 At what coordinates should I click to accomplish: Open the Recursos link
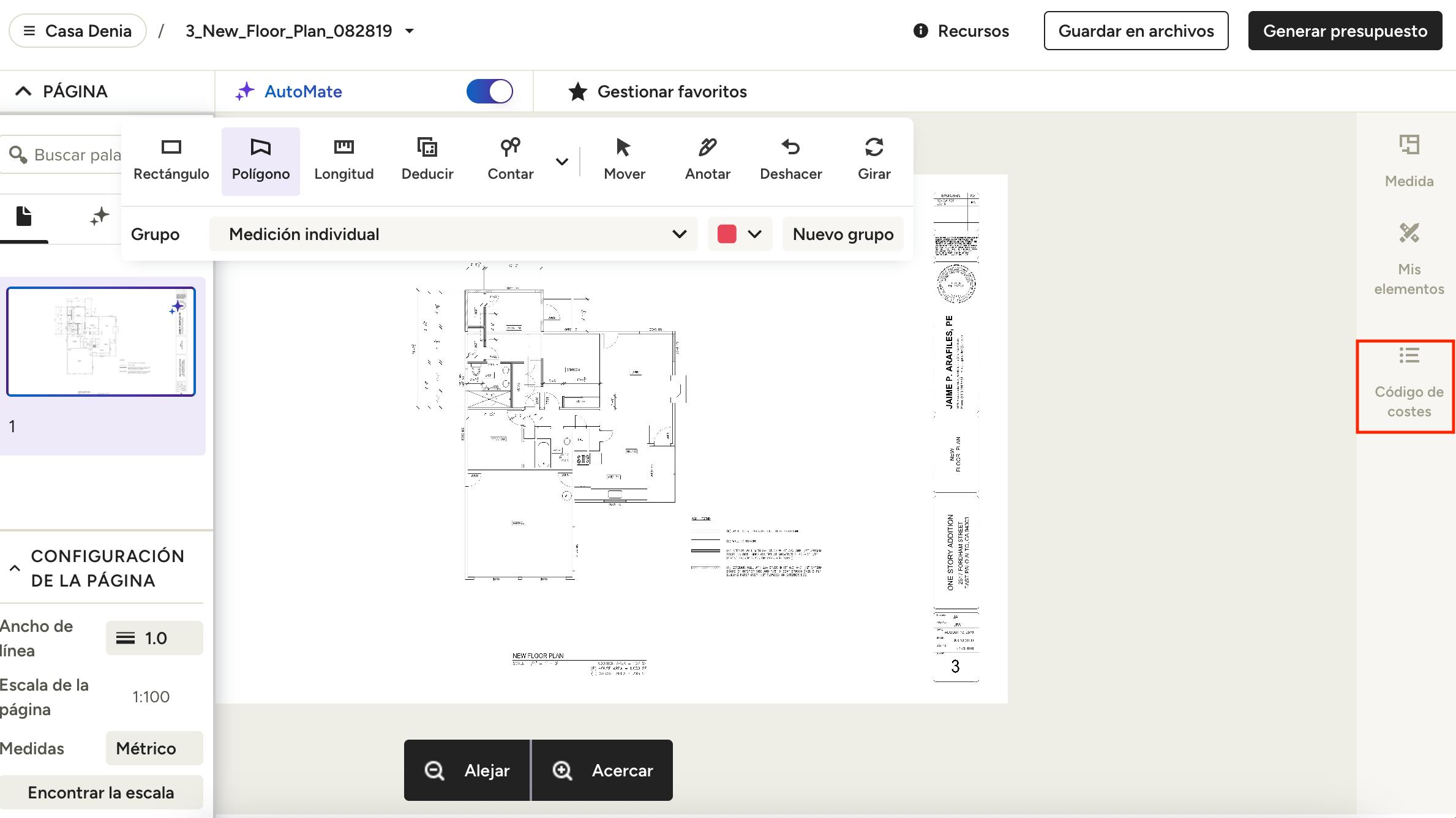click(x=961, y=31)
